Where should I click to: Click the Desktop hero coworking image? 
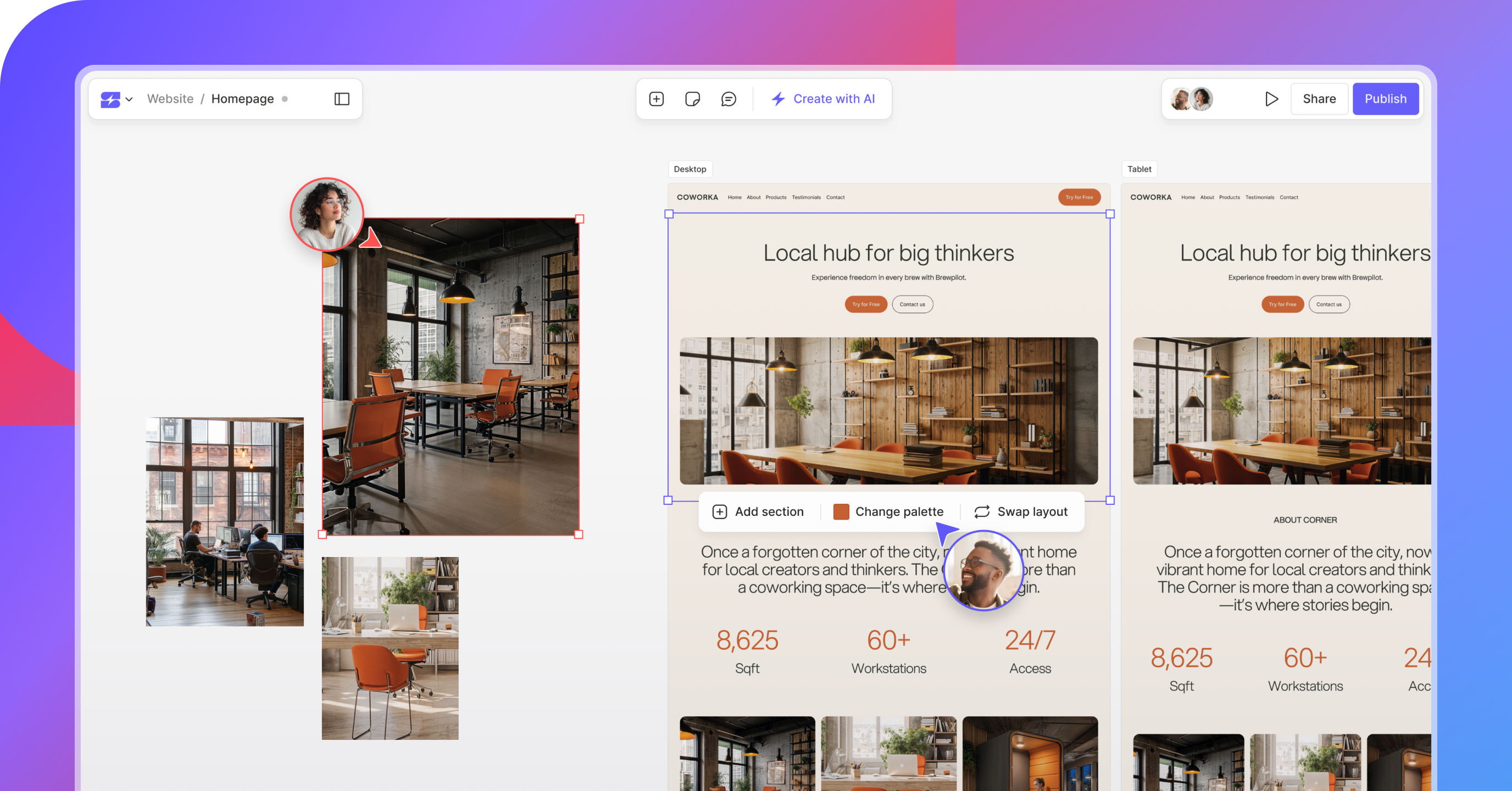click(x=888, y=411)
